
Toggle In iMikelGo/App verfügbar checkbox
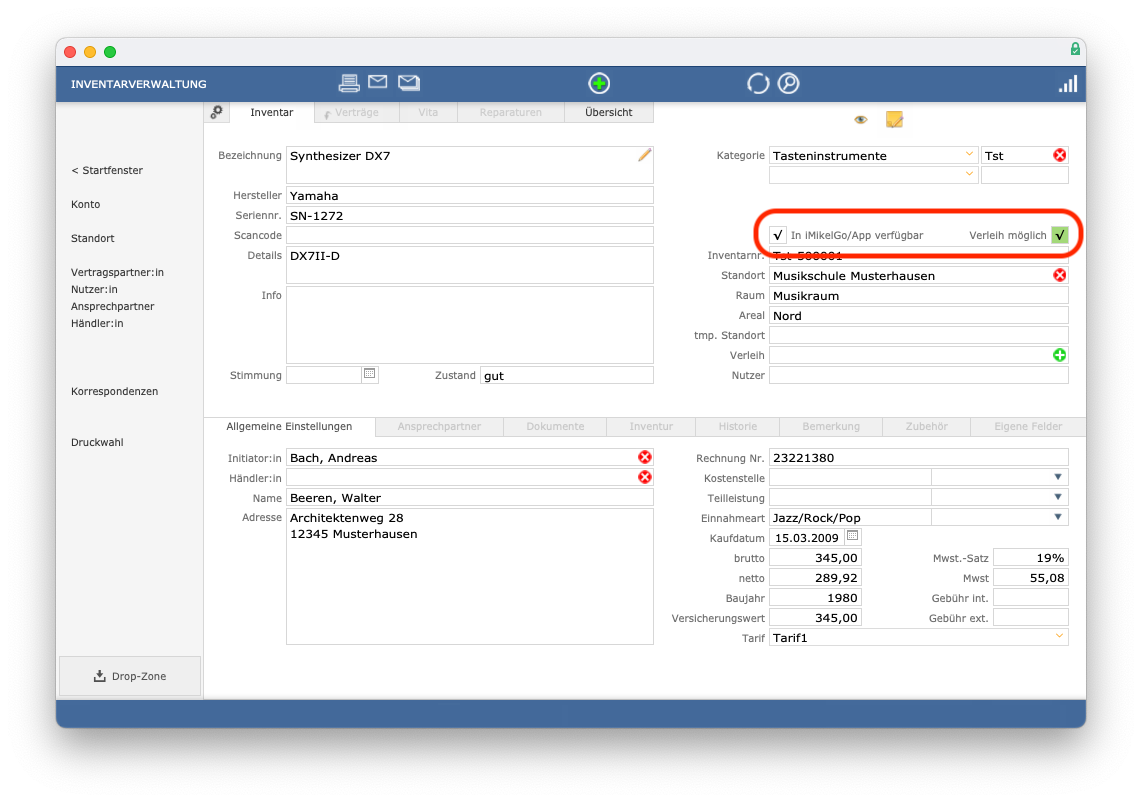(x=778, y=235)
